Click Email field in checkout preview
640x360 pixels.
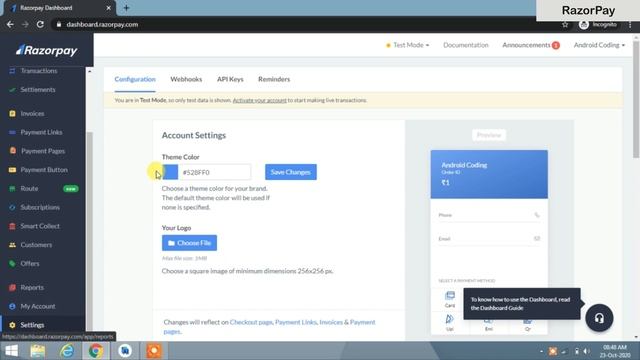tap(489, 239)
